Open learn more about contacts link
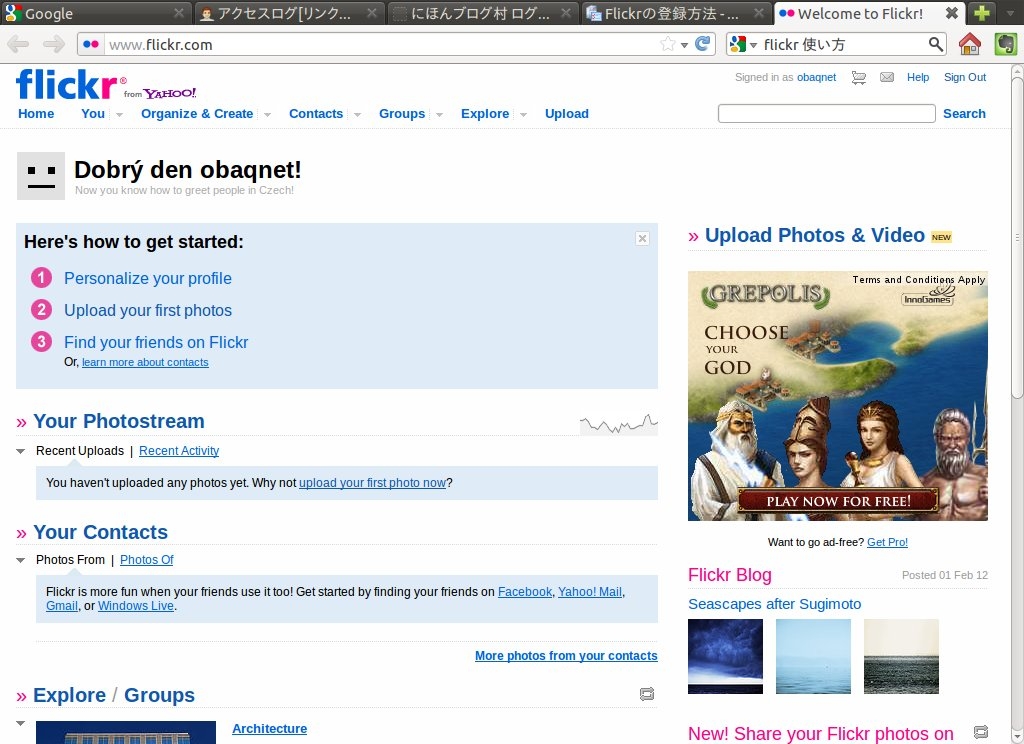This screenshot has width=1024, height=744. (x=145, y=363)
